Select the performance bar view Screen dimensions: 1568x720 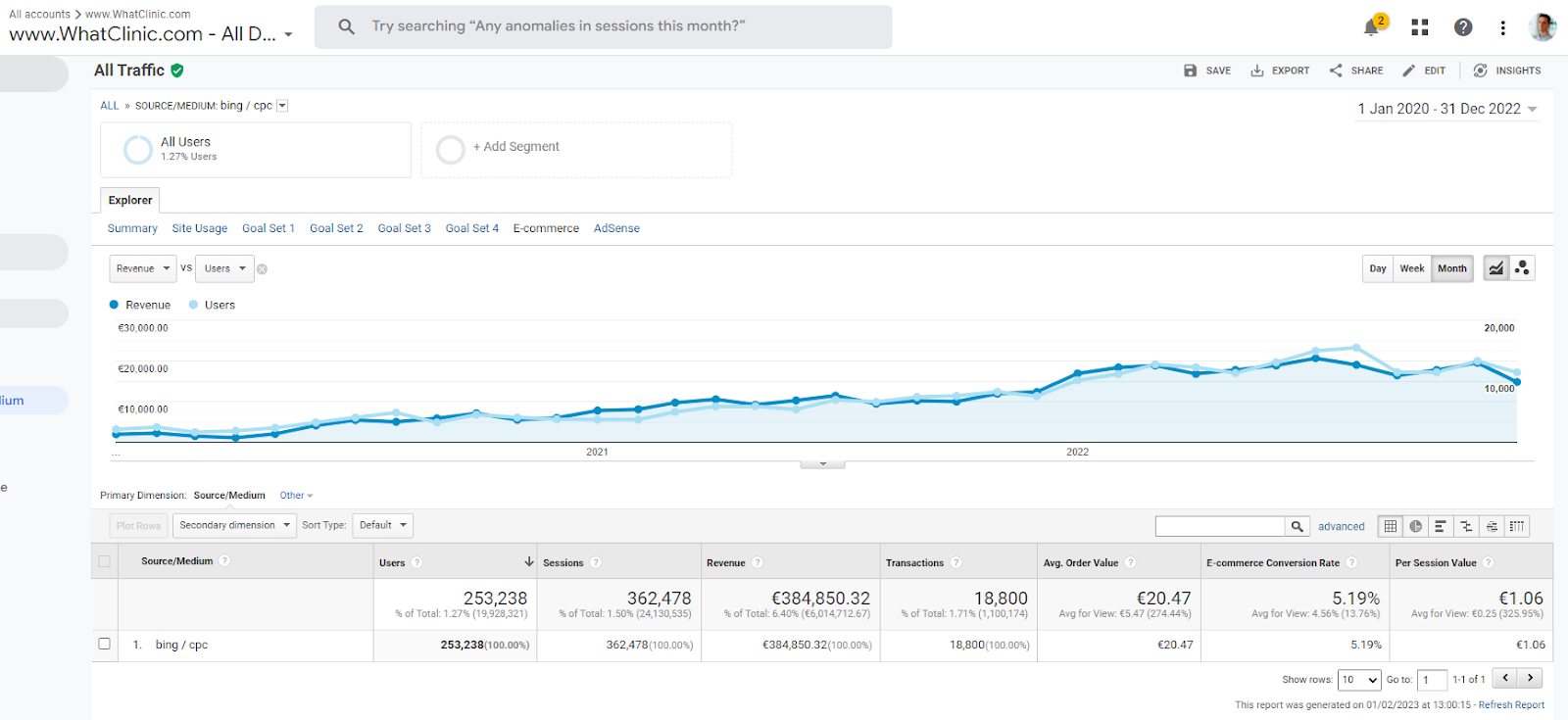click(x=1441, y=527)
